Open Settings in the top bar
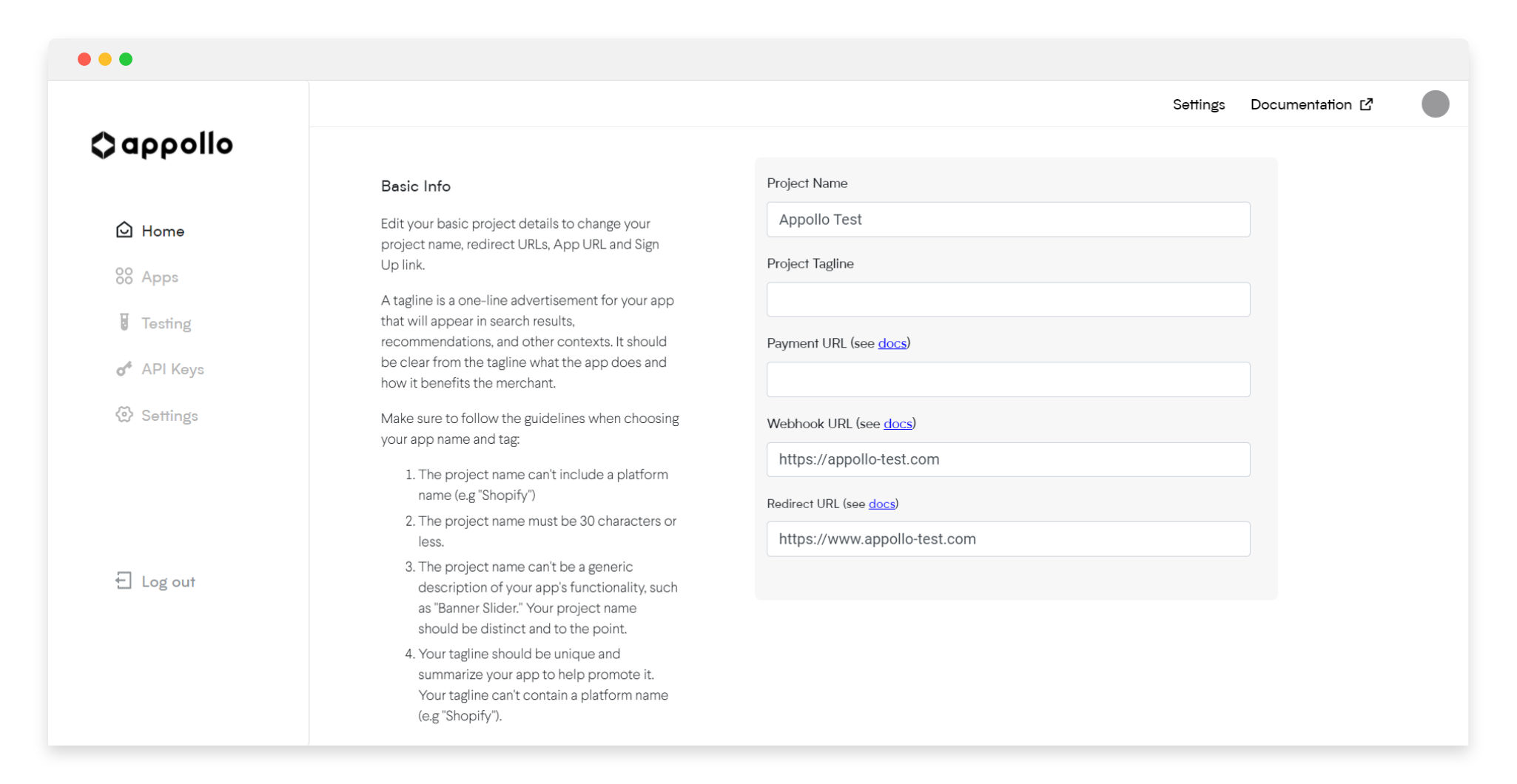1517x784 pixels. click(1198, 104)
